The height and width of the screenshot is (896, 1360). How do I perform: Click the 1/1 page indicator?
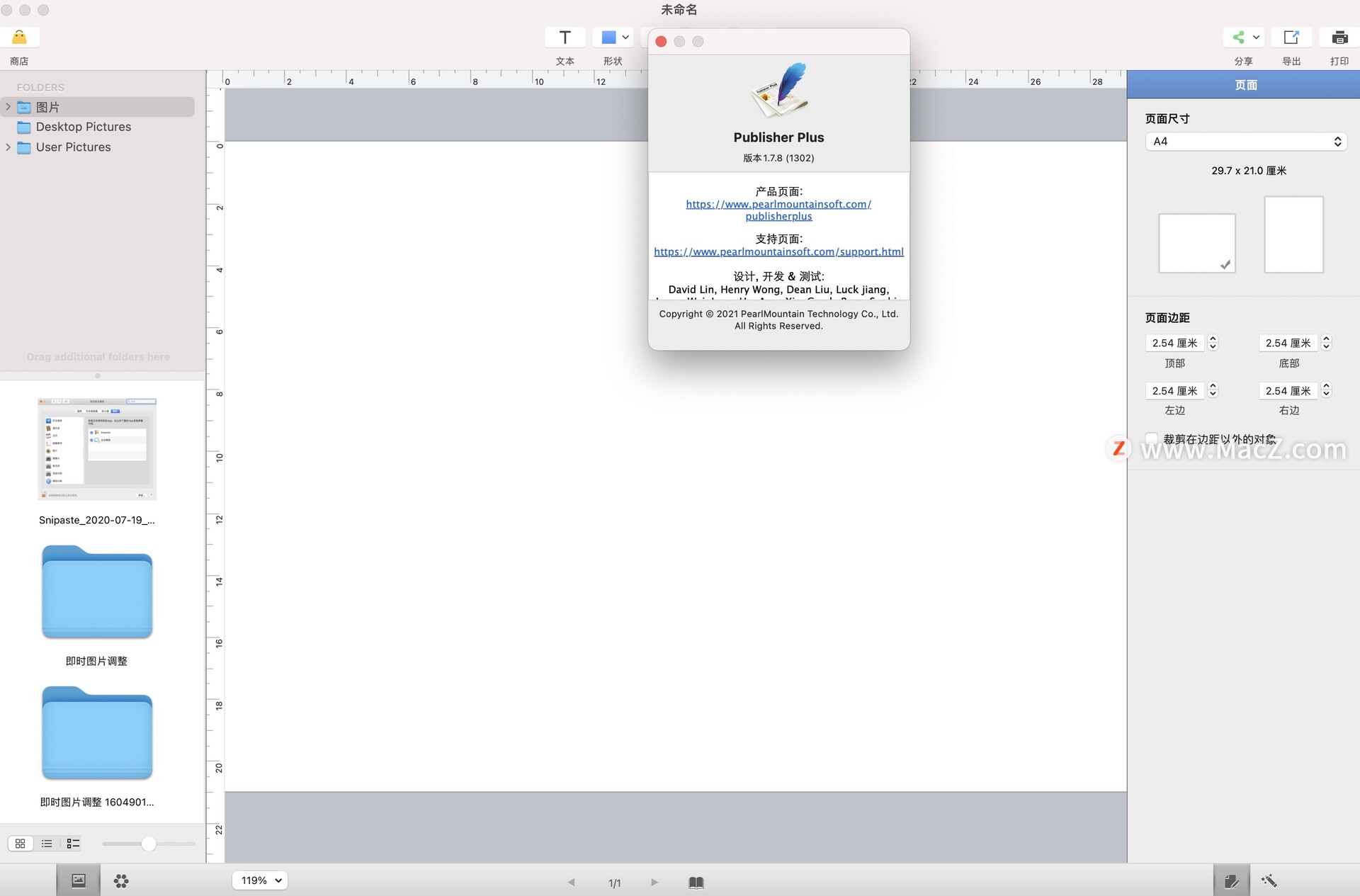click(614, 883)
